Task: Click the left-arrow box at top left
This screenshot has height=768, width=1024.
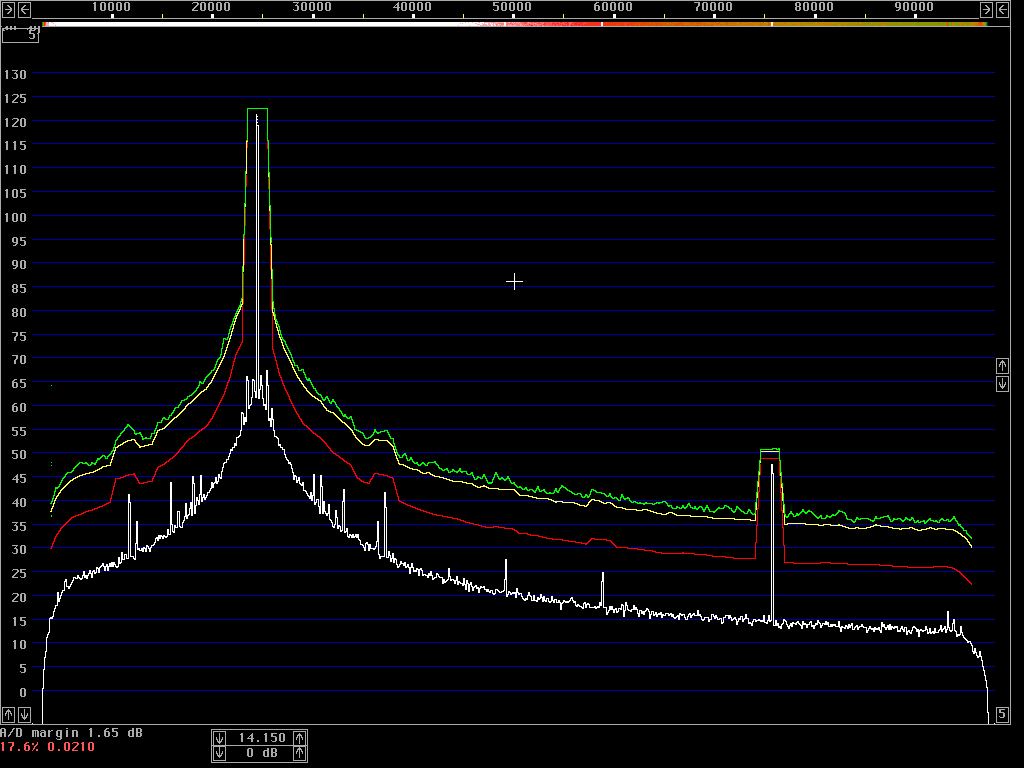Action: click(x=24, y=9)
